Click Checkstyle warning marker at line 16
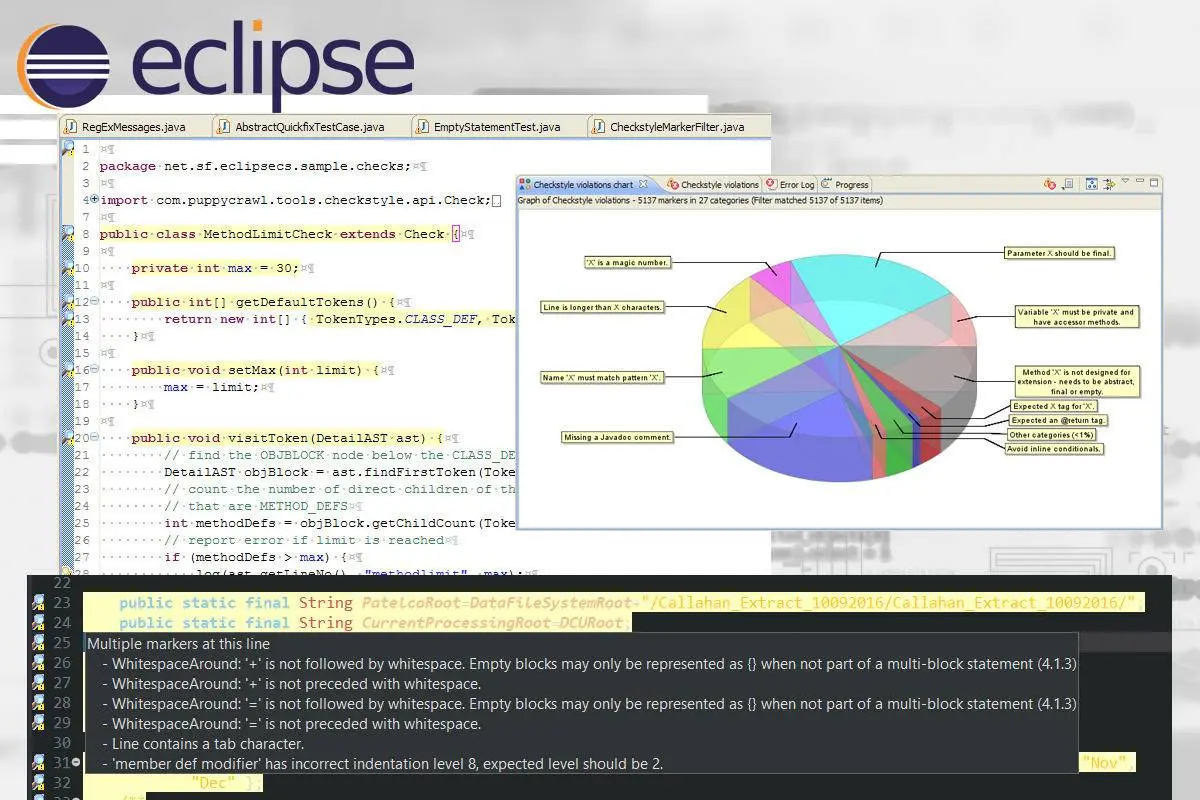 click(x=68, y=370)
